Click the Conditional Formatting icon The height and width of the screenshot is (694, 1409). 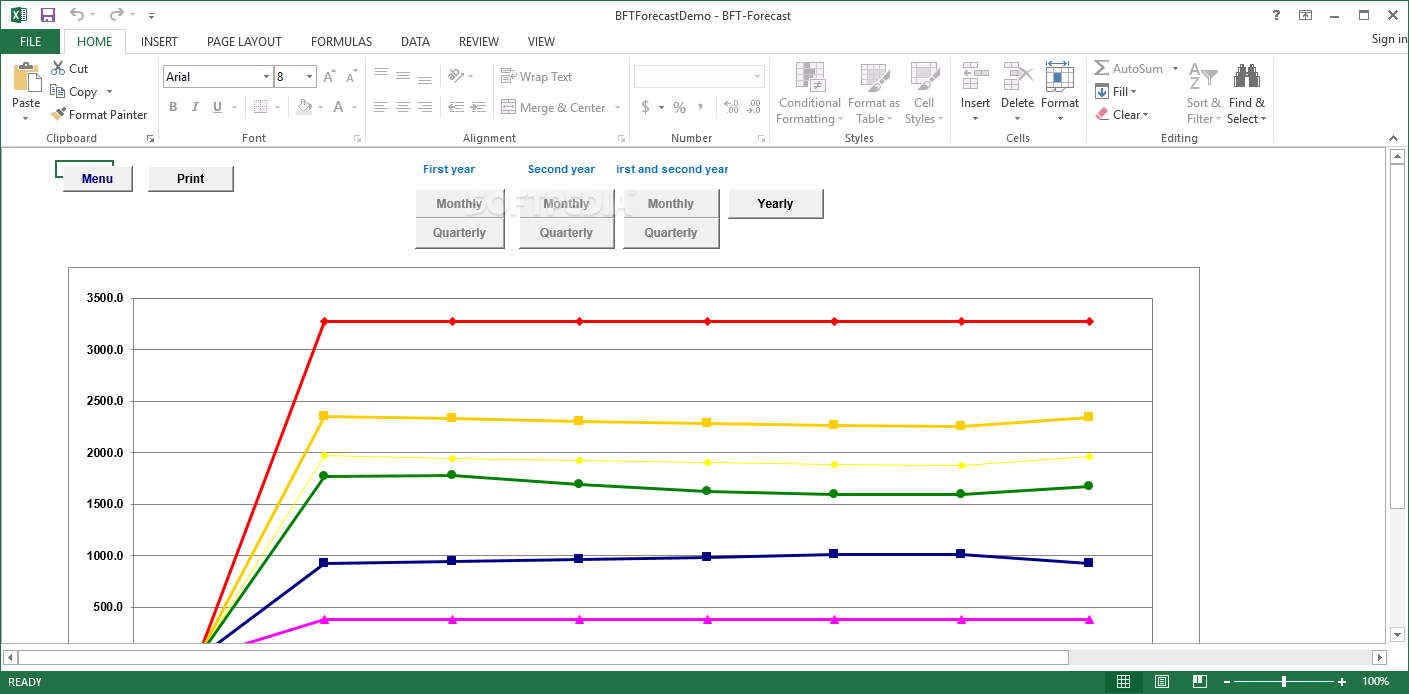pos(810,78)
